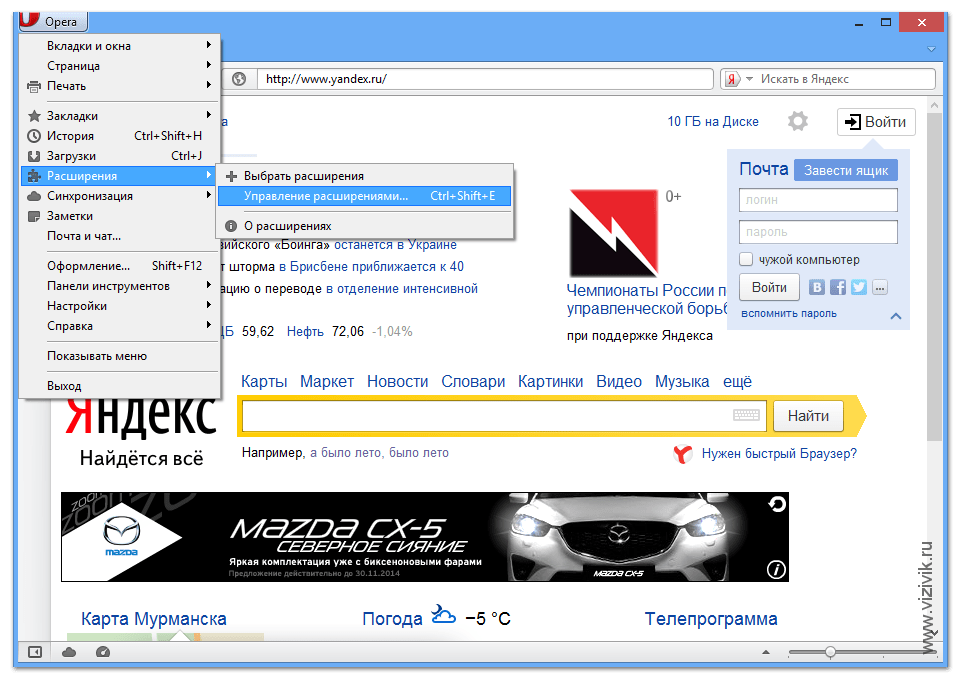Choose Выбрать расширения in submenu
The height and width of the screenshot is (683, 962).
click(365, 176)
